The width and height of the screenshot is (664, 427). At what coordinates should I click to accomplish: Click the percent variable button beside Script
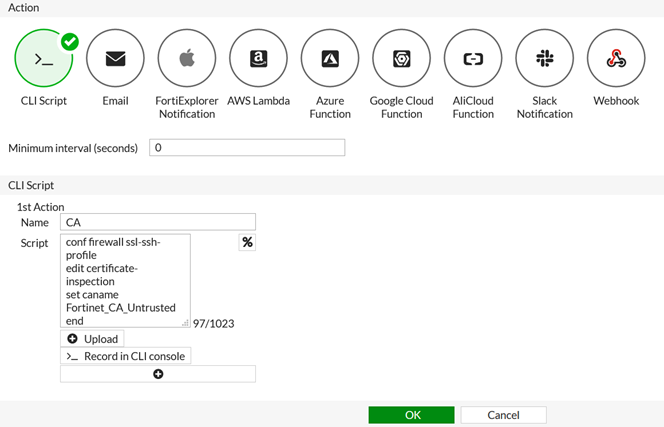point(247,243)
